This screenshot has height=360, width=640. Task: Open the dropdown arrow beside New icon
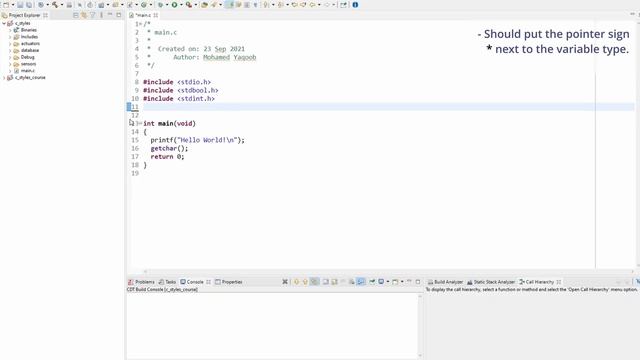pyautogui.click(x=13, y=5)
